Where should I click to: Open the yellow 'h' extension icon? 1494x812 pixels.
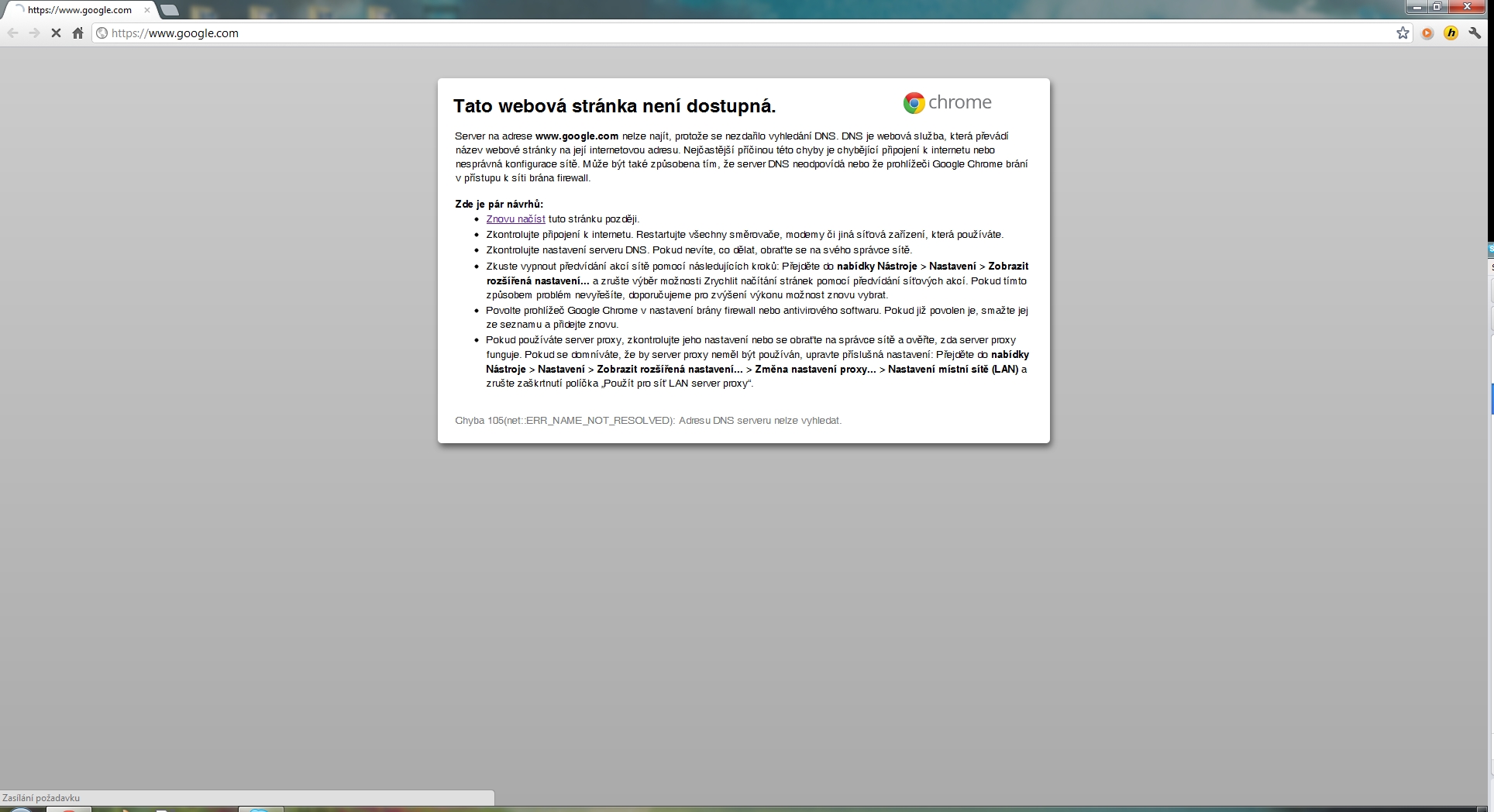[x=1451, y=33]
